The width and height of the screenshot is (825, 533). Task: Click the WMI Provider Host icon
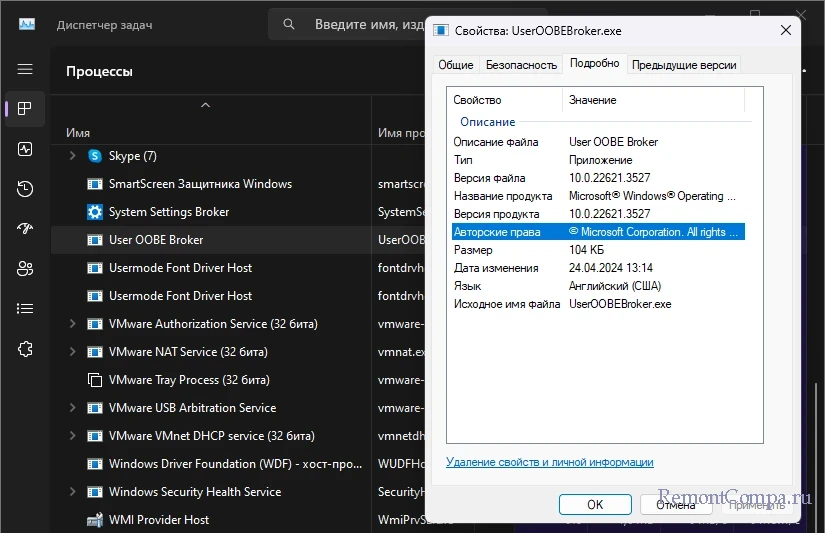[95, 520]
